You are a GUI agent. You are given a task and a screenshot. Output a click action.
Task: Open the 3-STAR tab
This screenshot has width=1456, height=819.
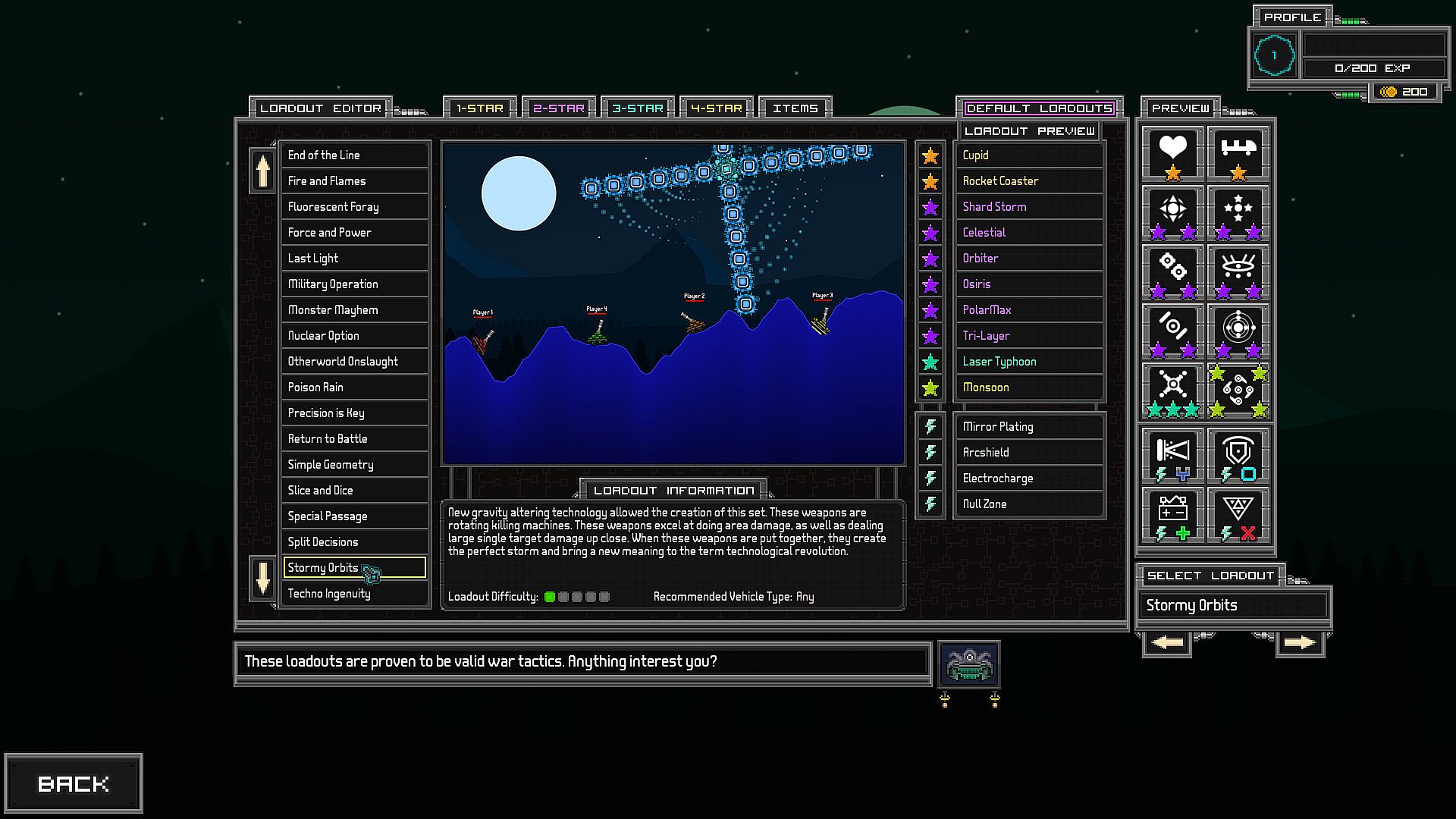[638, 108]
